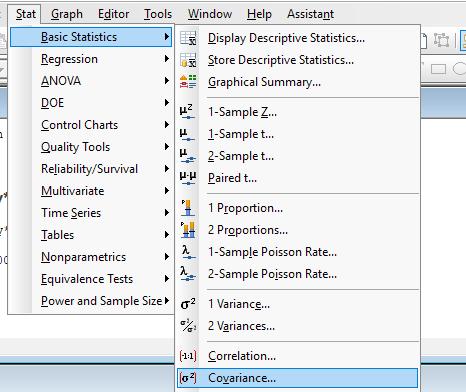Click the Quality Tools menu label
The height and width of the screenshot is (392, 466).
[75, 147]
